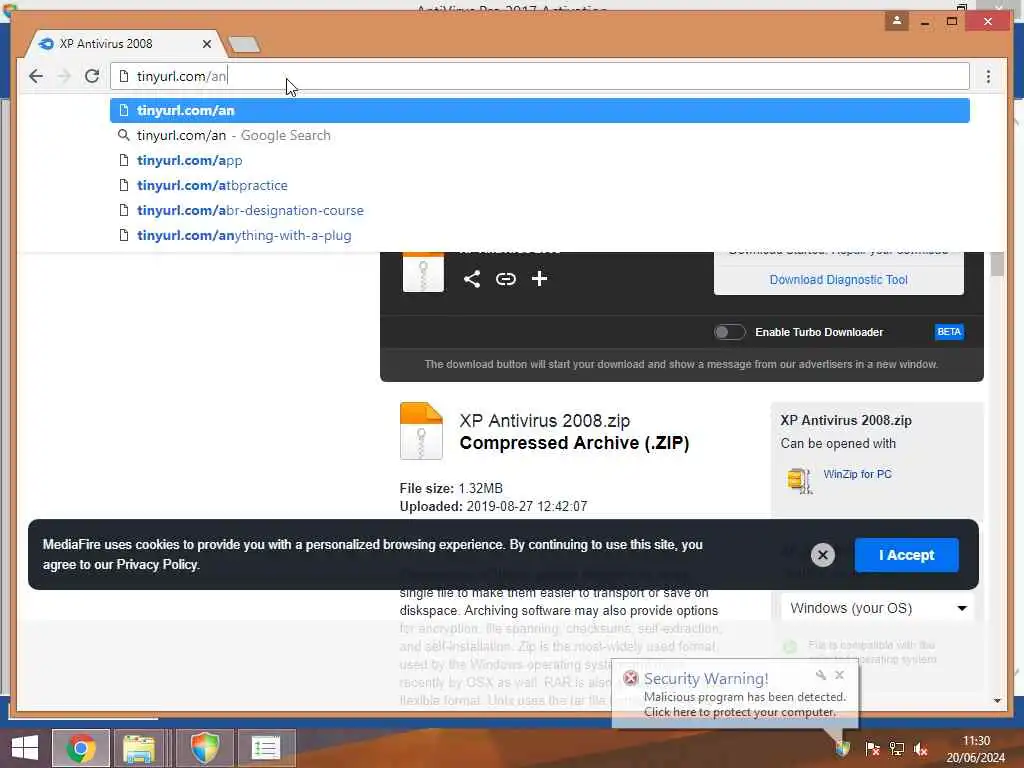Click the orange ZIP archive file icon

click(421, 431)
